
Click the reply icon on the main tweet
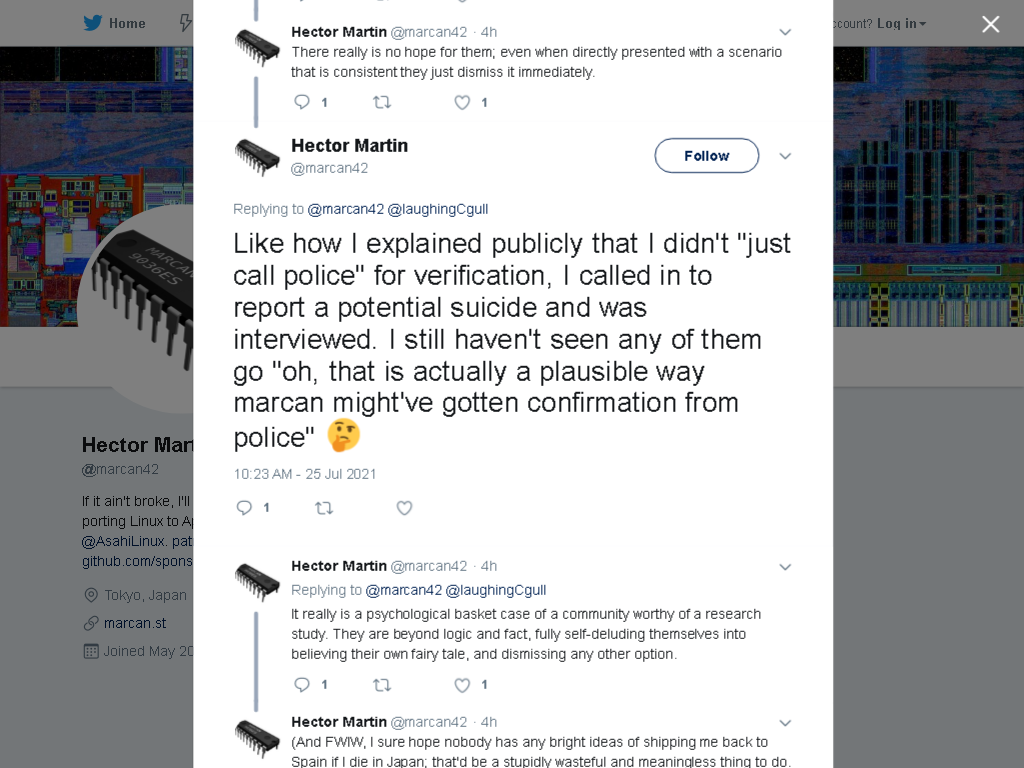tap(244, 508)
